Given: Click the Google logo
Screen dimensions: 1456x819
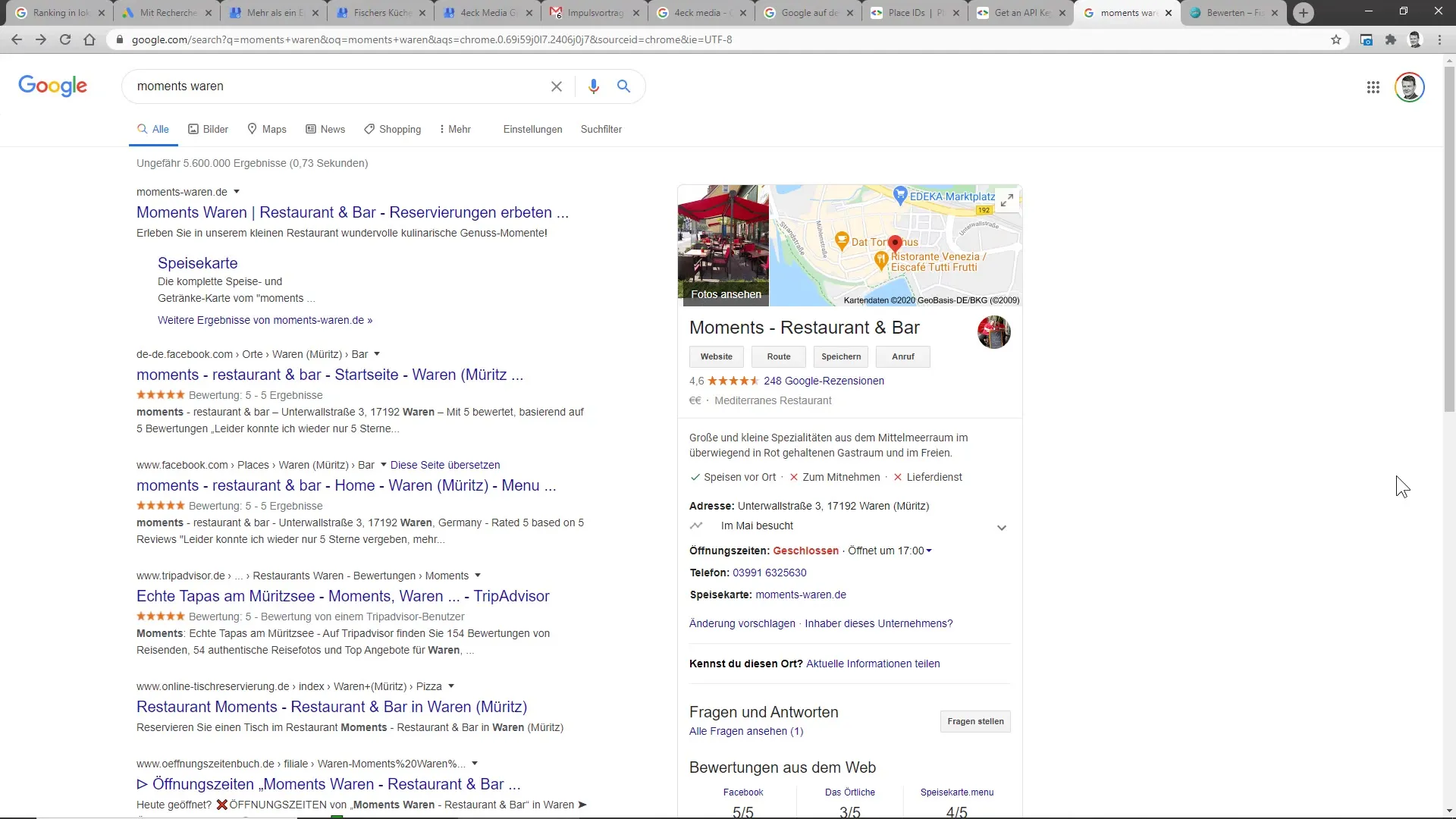Looking at the screenshot, I should coord(53,86).
